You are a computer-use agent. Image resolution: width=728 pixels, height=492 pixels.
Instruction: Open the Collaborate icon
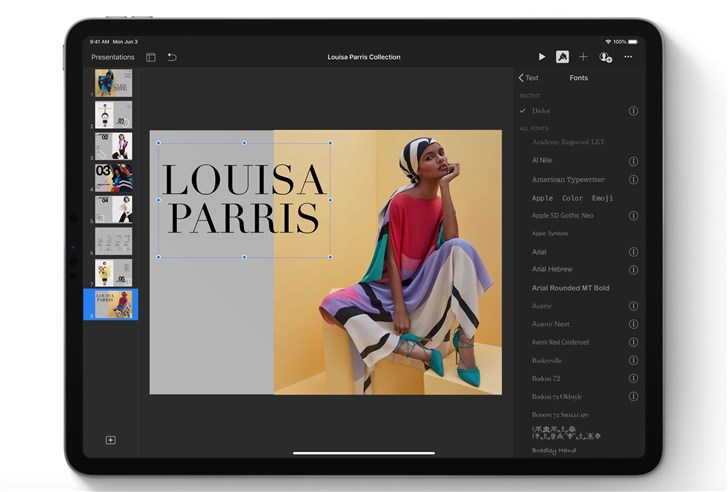pos(605,57)
